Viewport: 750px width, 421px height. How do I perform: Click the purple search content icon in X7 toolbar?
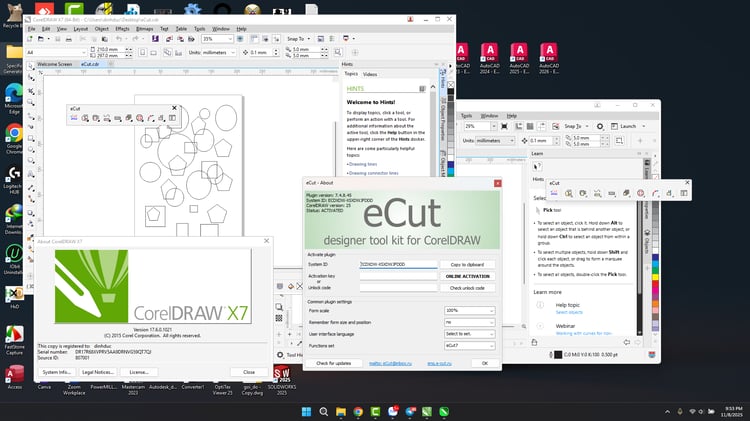[155, 39]
